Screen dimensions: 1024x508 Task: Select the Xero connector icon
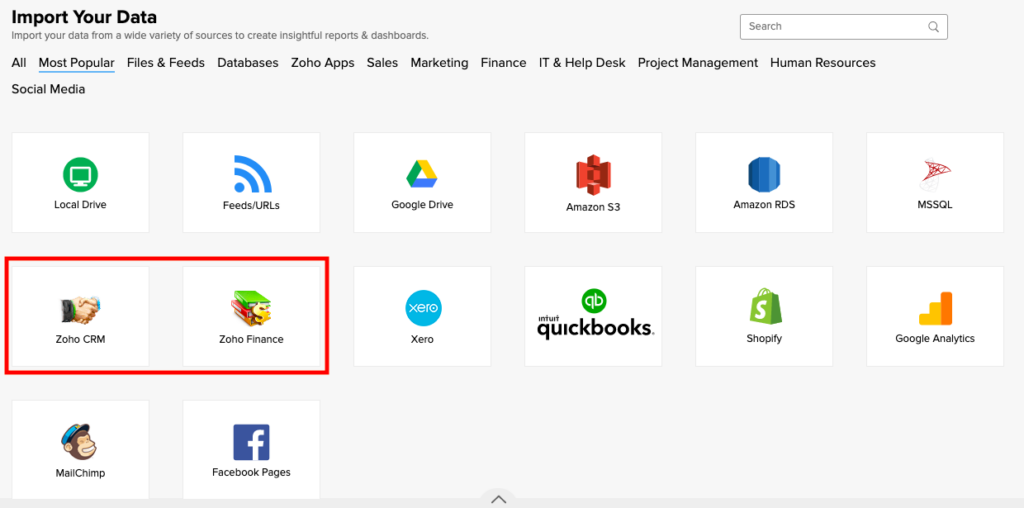423,308
